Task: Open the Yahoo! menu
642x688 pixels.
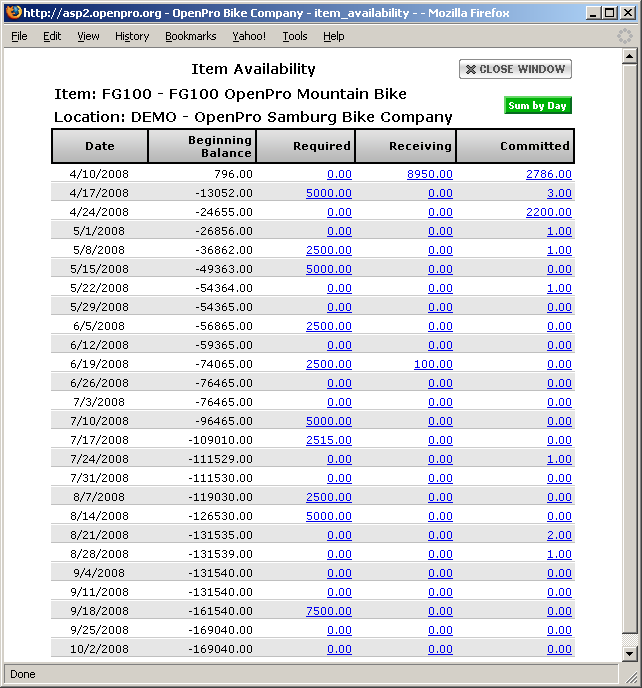Action: pyautogui.click(x=248, y=36)
